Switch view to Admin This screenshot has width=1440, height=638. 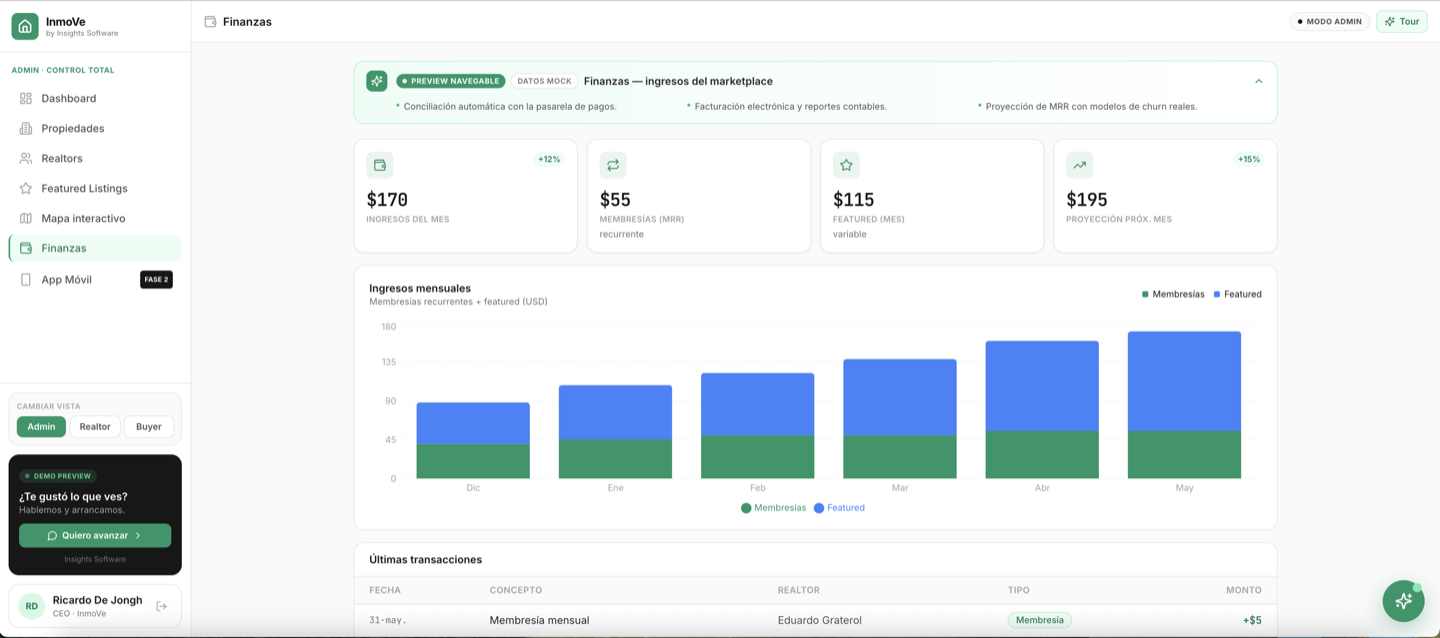pos(41,426)
